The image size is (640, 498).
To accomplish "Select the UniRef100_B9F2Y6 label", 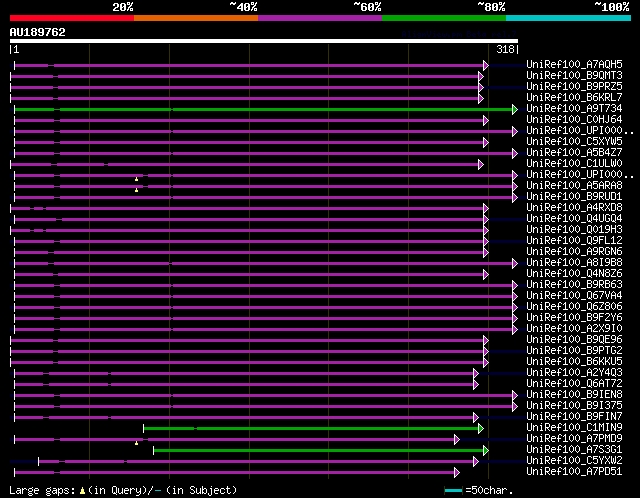I will pyautogui.click(x=574, y=318).
